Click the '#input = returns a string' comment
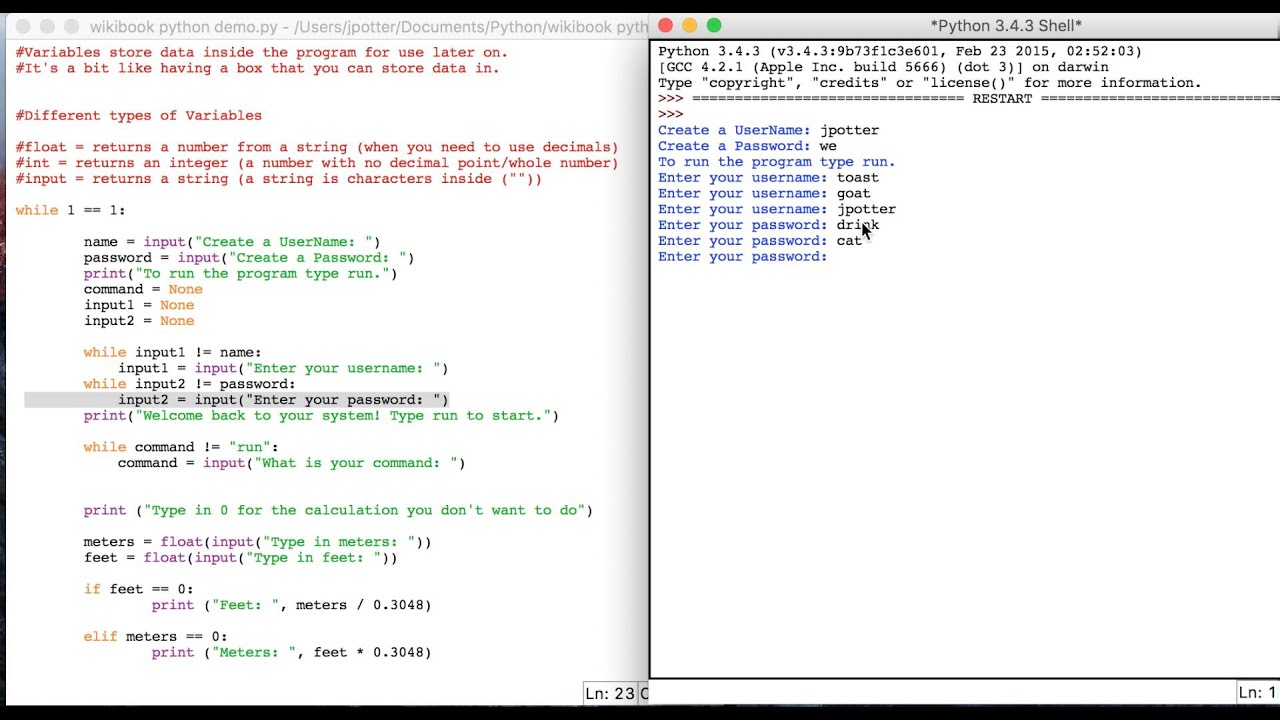This screenshot has width=1280, height=720. [x=279, y=179]
